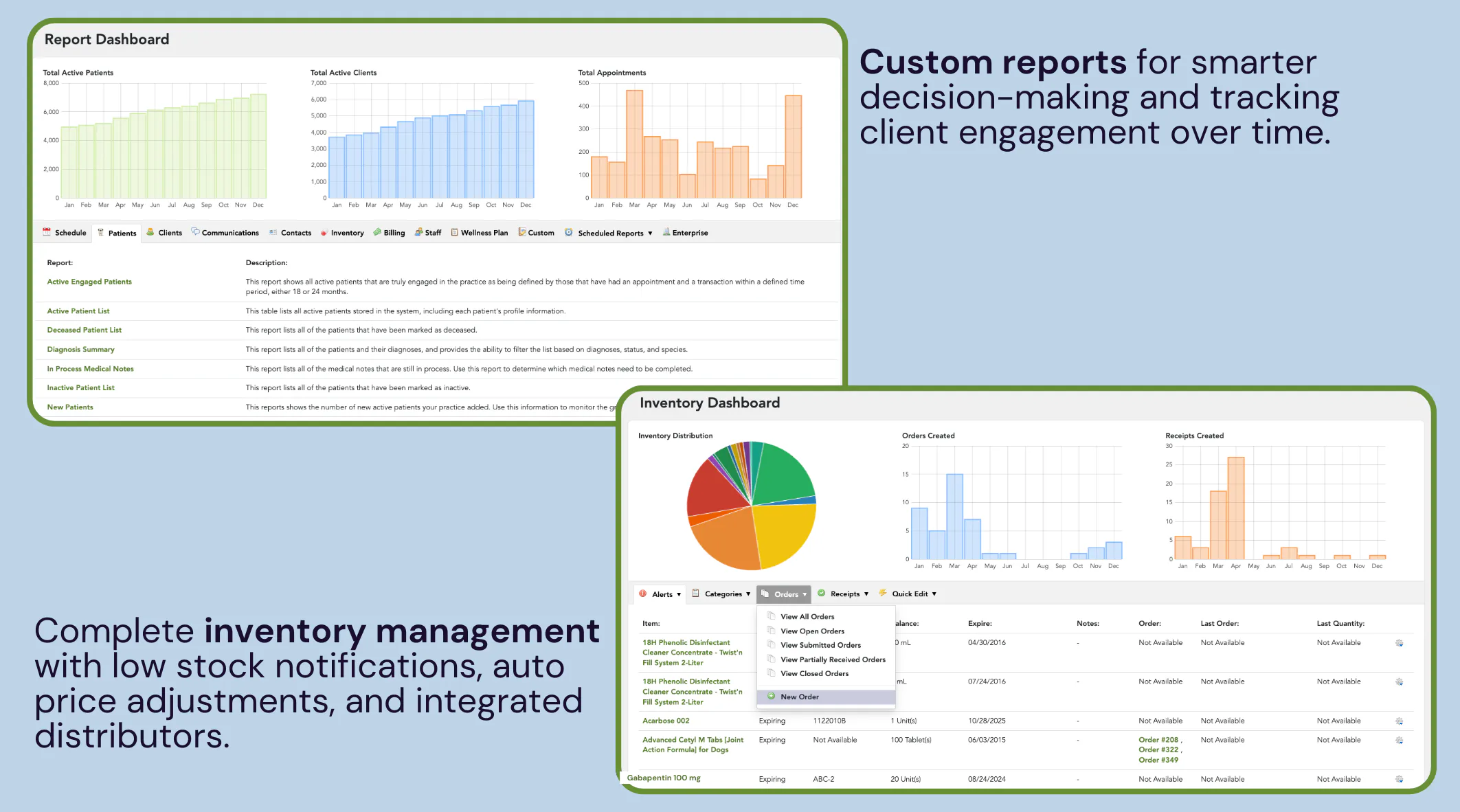Click the Wellness Plan document icon
Viewport: 1460px width, 812px height.
tap(454, 232)
